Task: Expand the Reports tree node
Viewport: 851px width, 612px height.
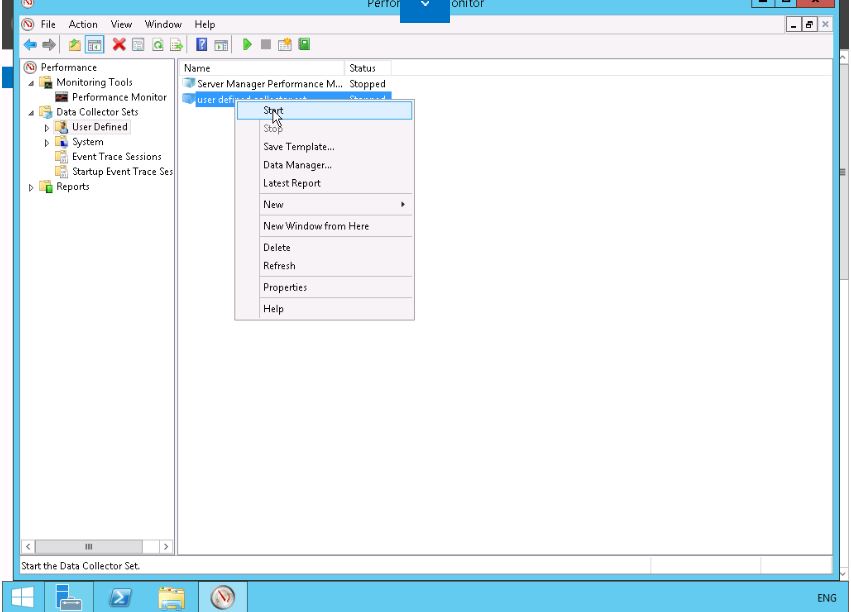Action: click(x=31, y=187)
